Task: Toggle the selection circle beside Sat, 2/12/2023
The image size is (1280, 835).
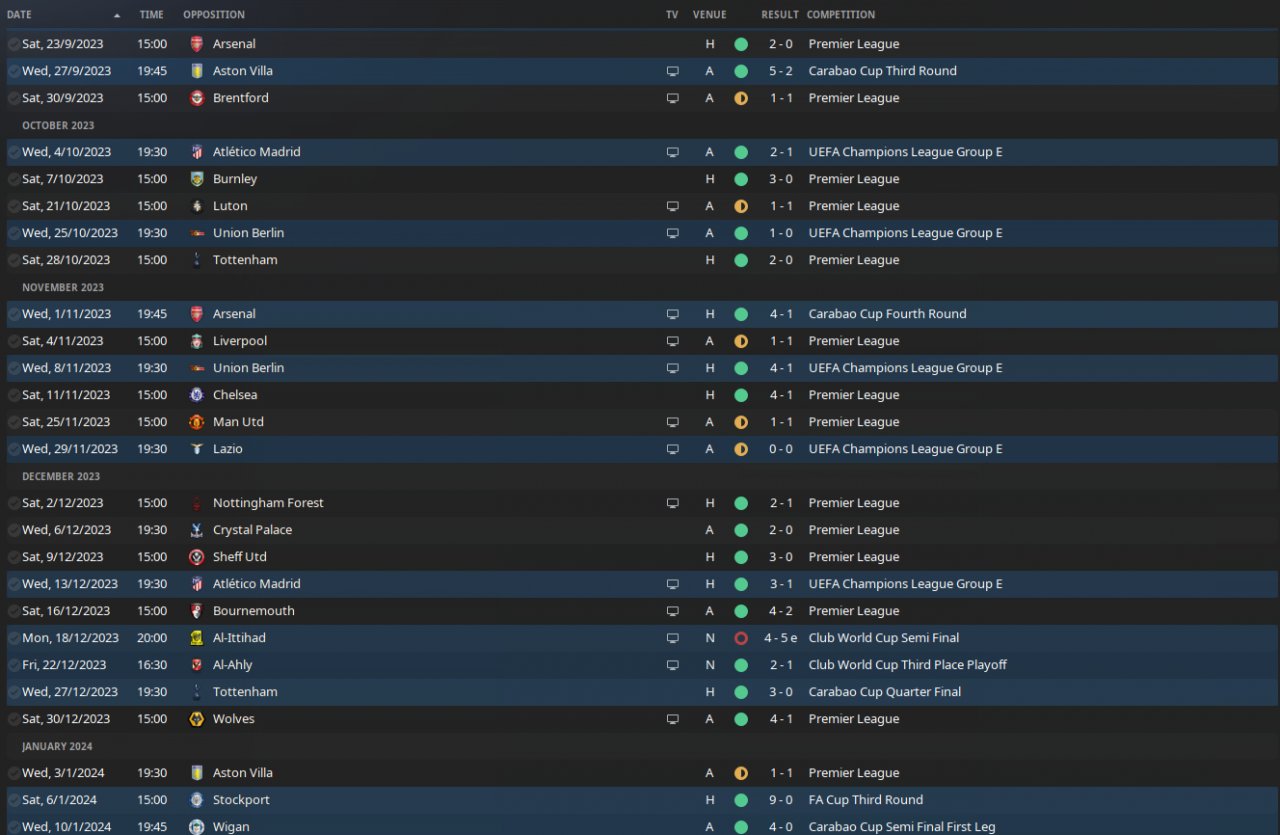Action: pos(13,503)
